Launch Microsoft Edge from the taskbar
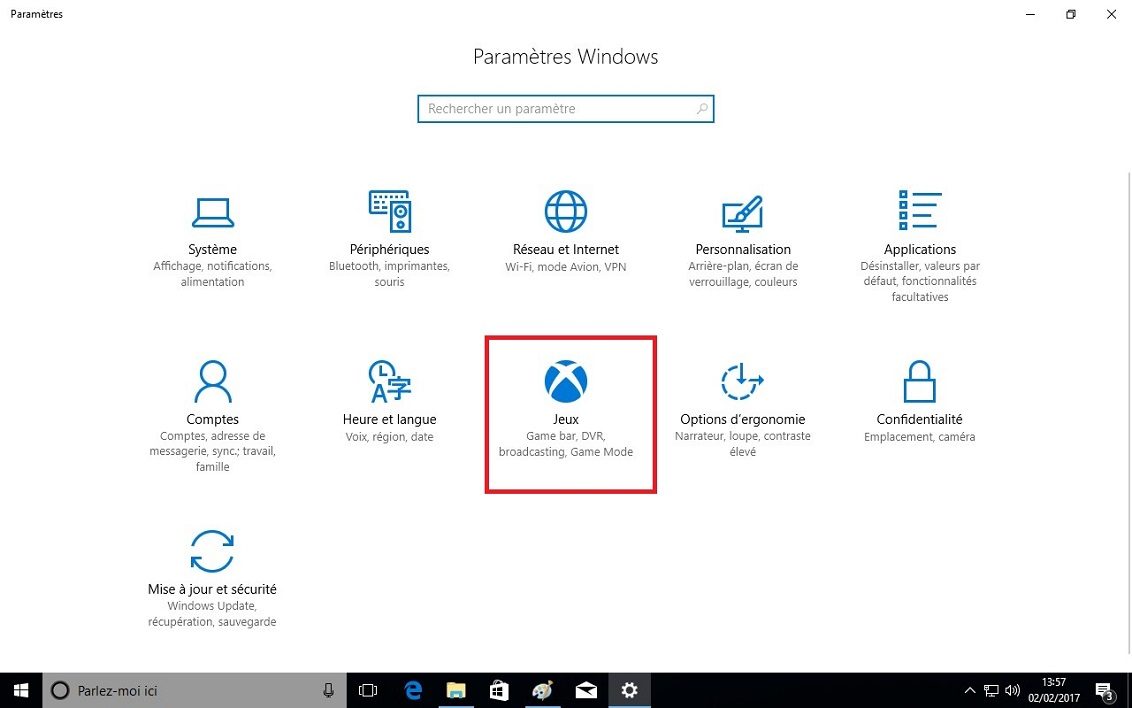This screenshot has width=1132, height=708. coord(412,690)
